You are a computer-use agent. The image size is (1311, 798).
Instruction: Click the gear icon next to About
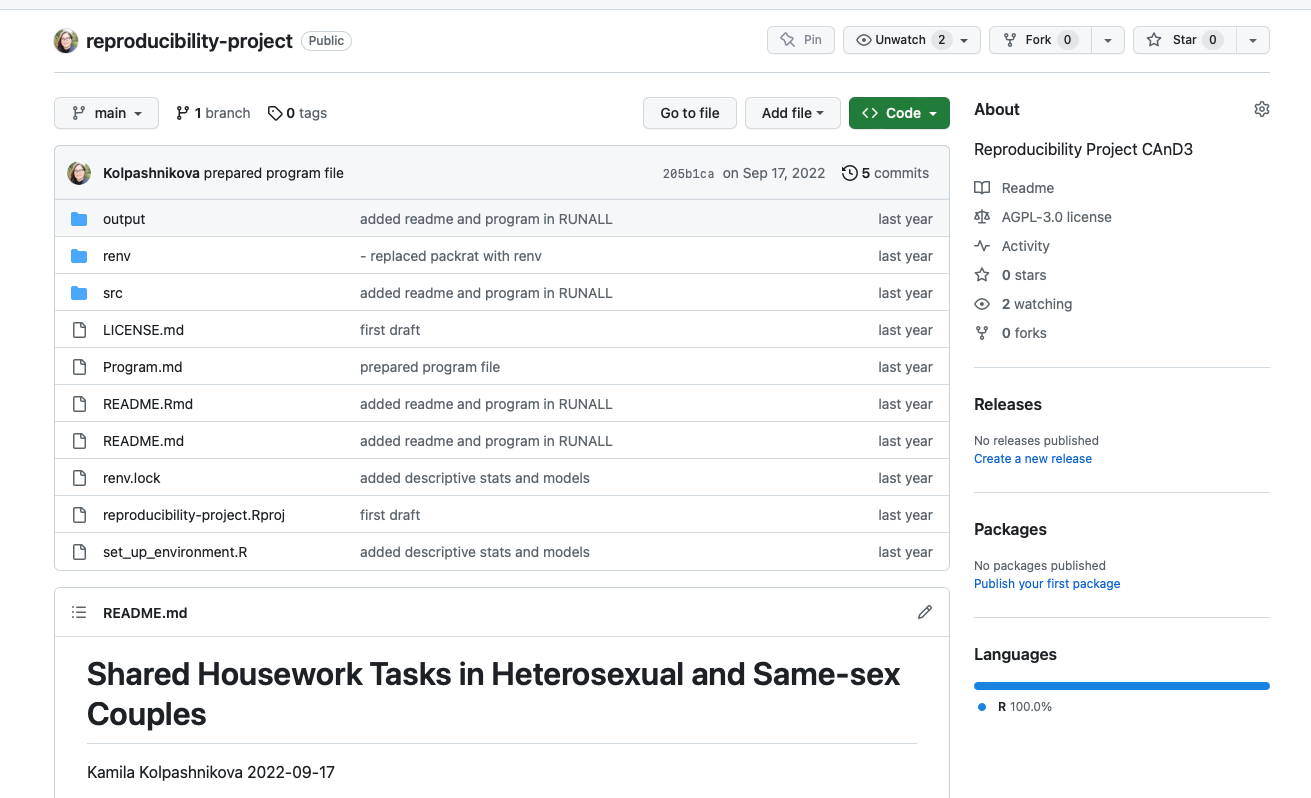(x=1262, y=109)
